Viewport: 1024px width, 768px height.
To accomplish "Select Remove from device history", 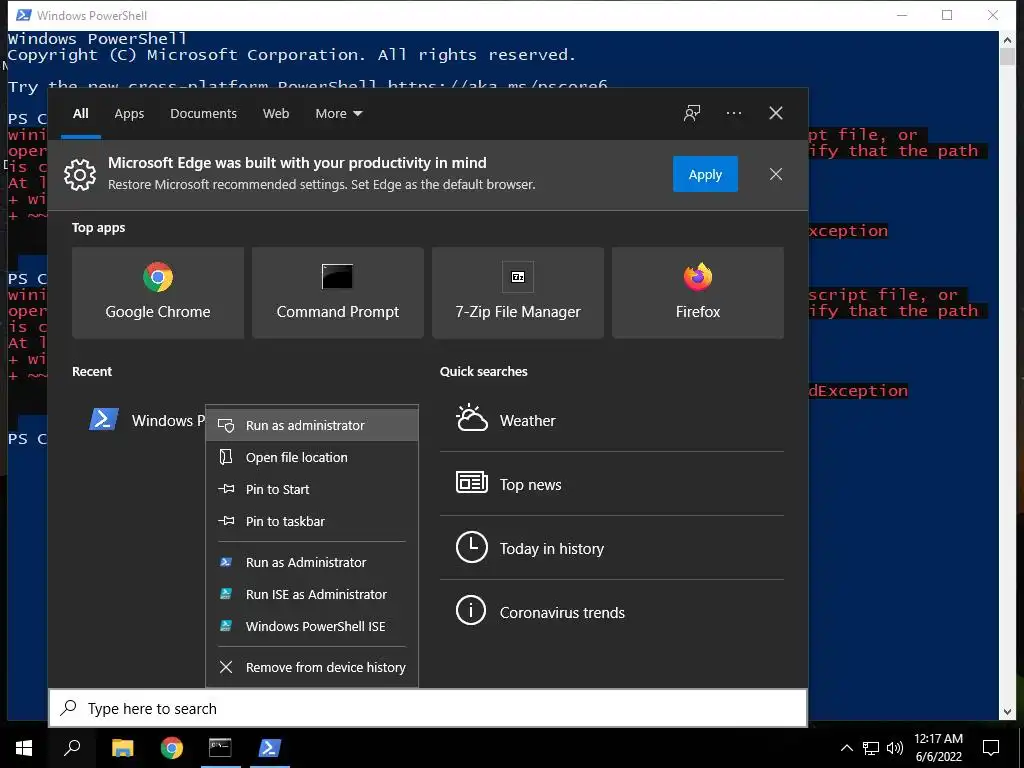I will tap(312, 667).
